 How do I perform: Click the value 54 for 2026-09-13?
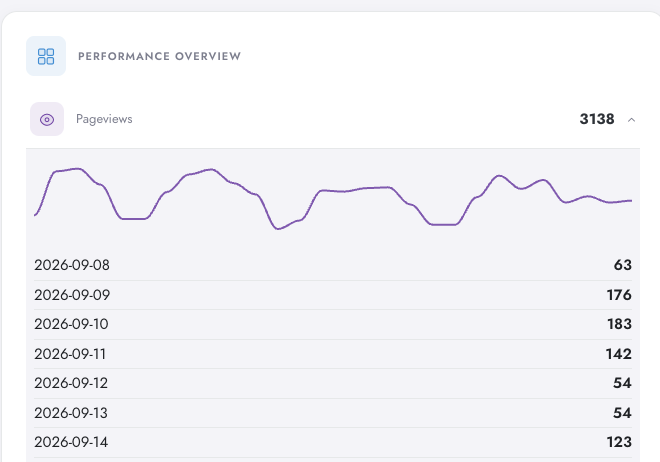coord(623,413)
